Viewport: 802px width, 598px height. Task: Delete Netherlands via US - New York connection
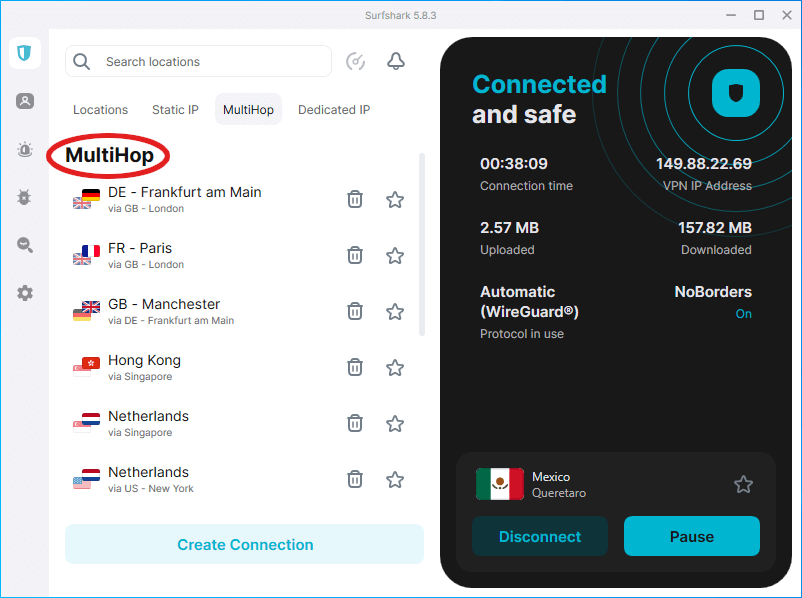coord(355,479)
